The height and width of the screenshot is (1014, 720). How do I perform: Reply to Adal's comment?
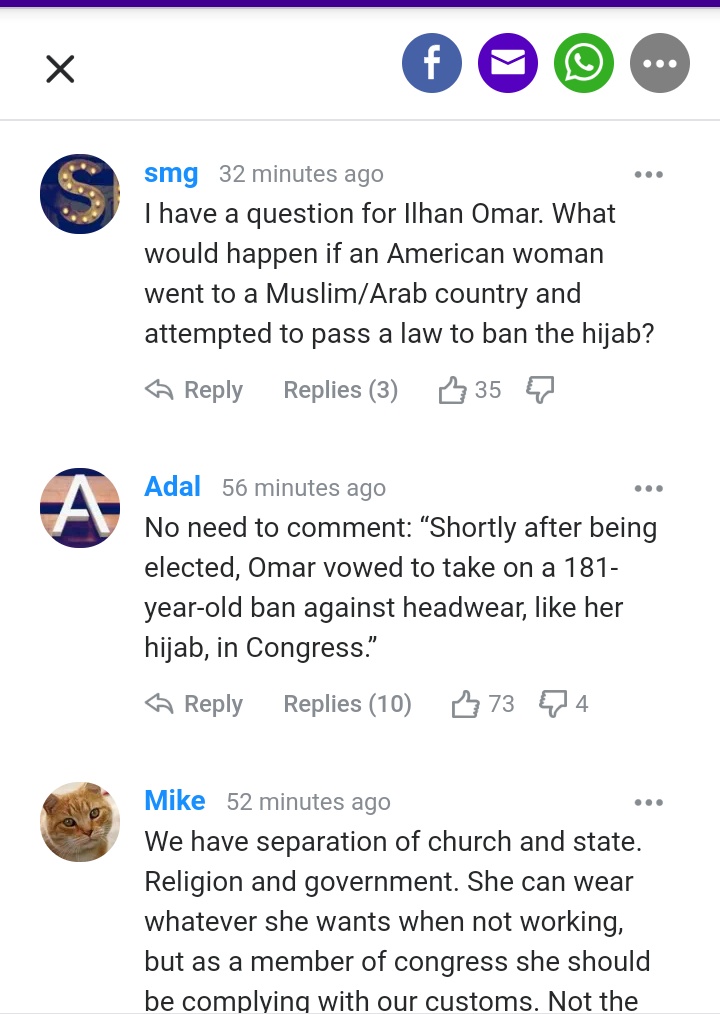click(x=195, y=704)
